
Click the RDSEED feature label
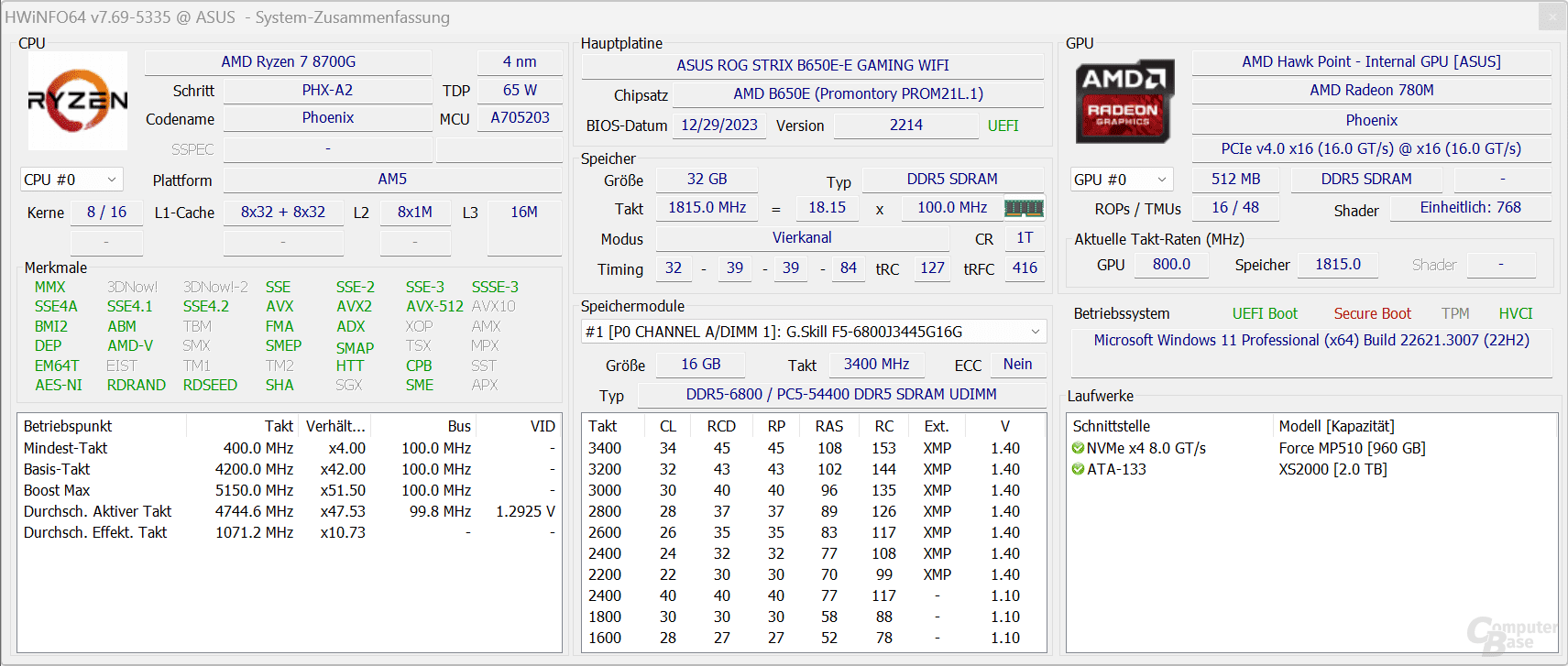(210, 385)
